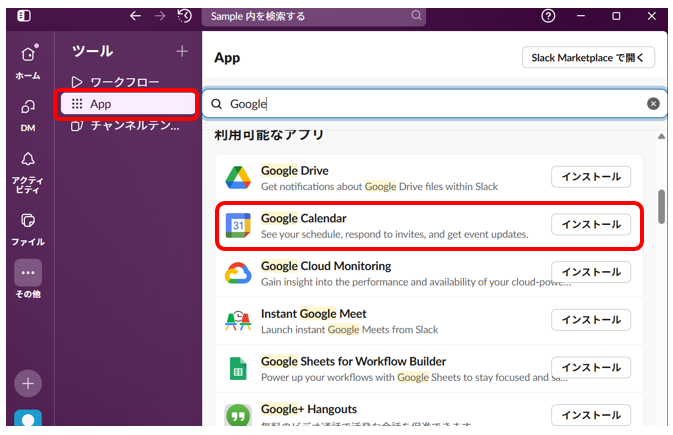
Task: Install Google Drive
Action: tap(591, 177)
